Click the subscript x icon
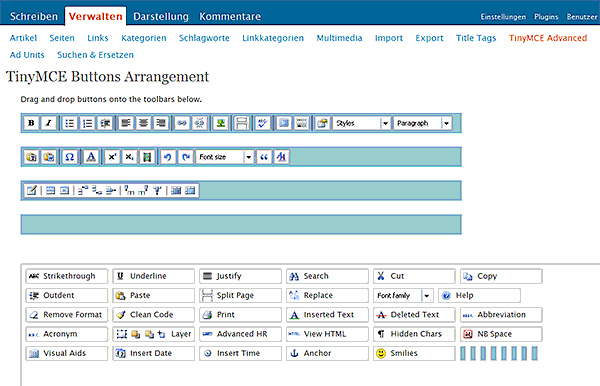The width and height of the screenshot is (600, 386). pyautogui.click(x=129, y=157)
